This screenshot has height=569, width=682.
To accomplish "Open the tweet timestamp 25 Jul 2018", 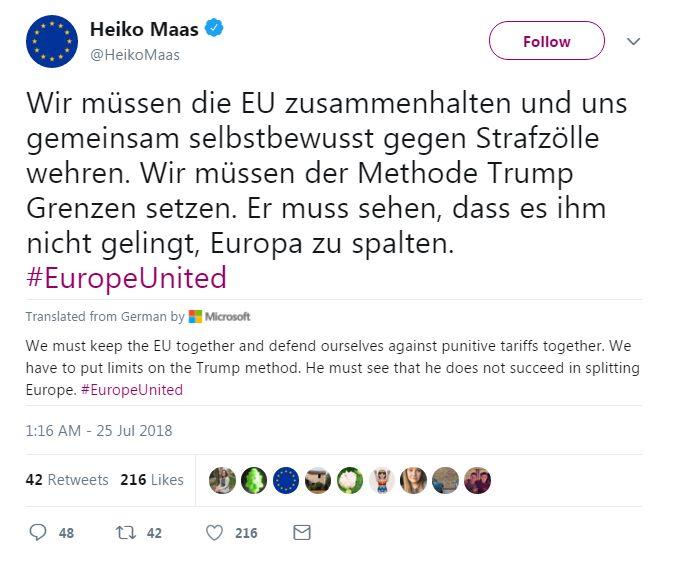I will coord(99,431).
